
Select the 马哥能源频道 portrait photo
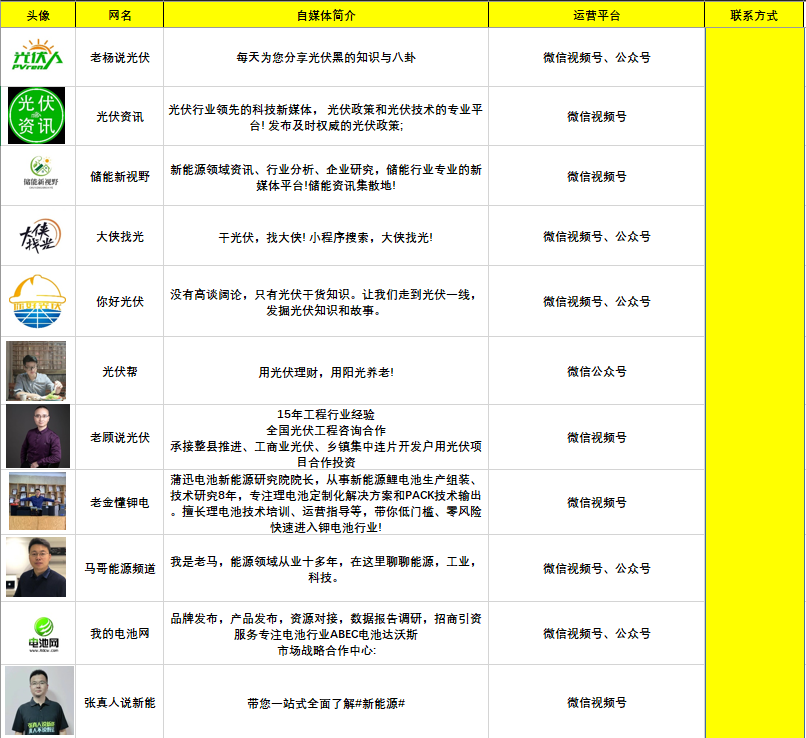point(36,567)
